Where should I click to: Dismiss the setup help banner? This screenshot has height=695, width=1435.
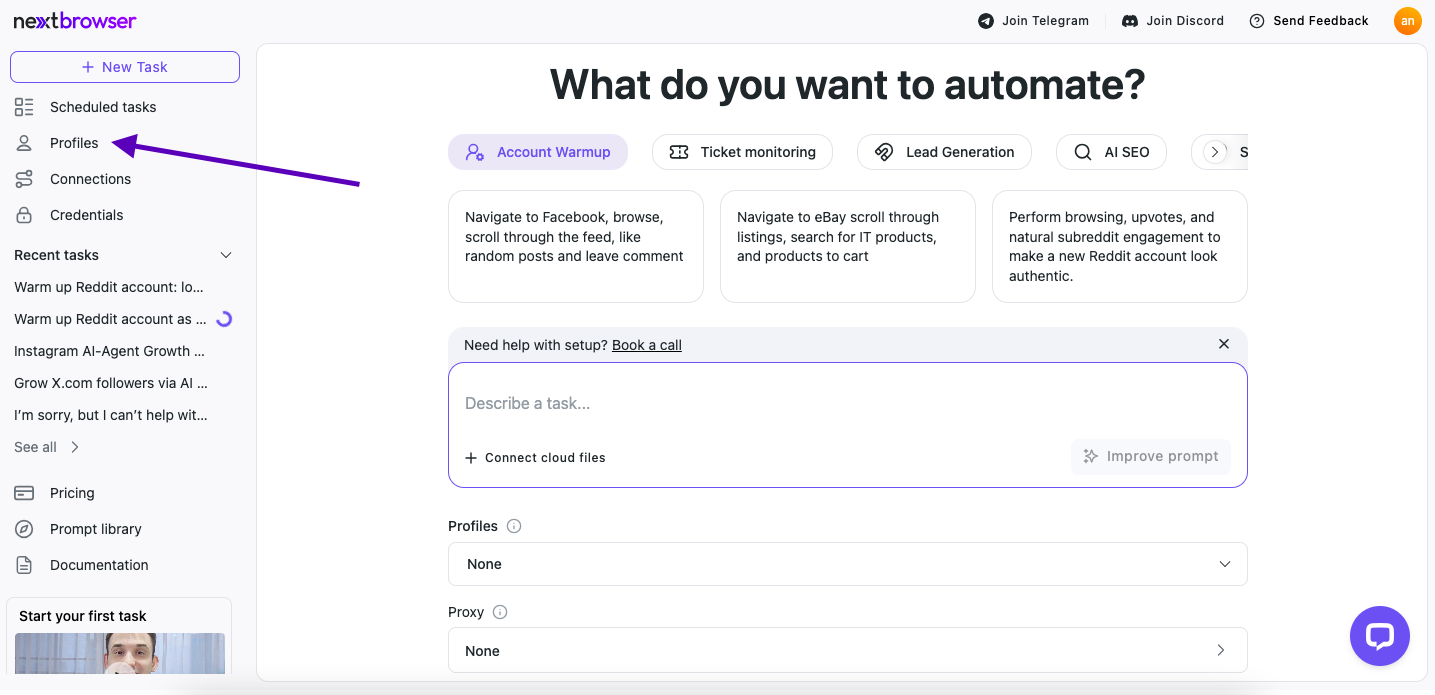coord(1224,344)
